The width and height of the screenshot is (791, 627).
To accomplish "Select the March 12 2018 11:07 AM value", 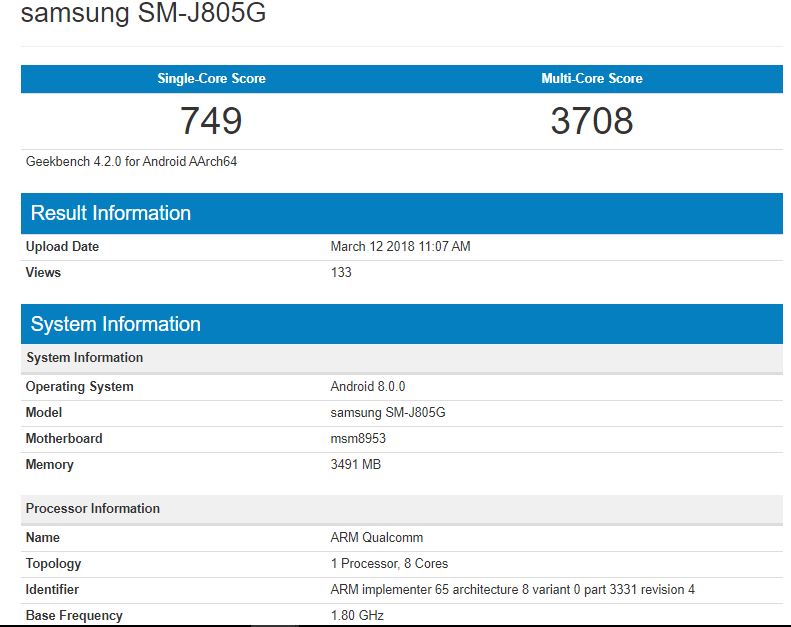I will 400,247.
